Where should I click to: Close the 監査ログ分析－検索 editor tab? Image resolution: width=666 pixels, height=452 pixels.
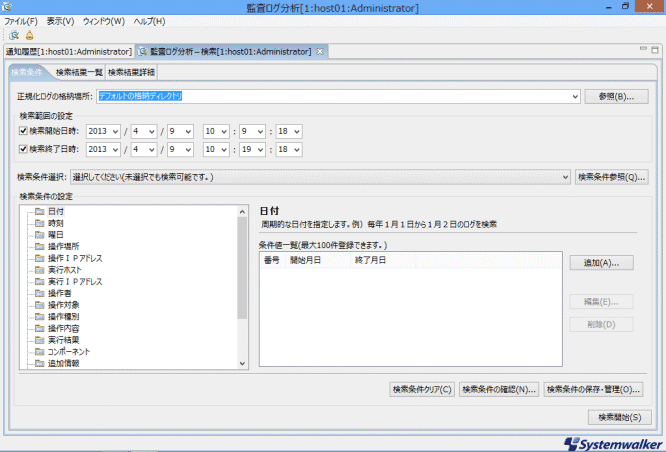[x=320, y=51]
